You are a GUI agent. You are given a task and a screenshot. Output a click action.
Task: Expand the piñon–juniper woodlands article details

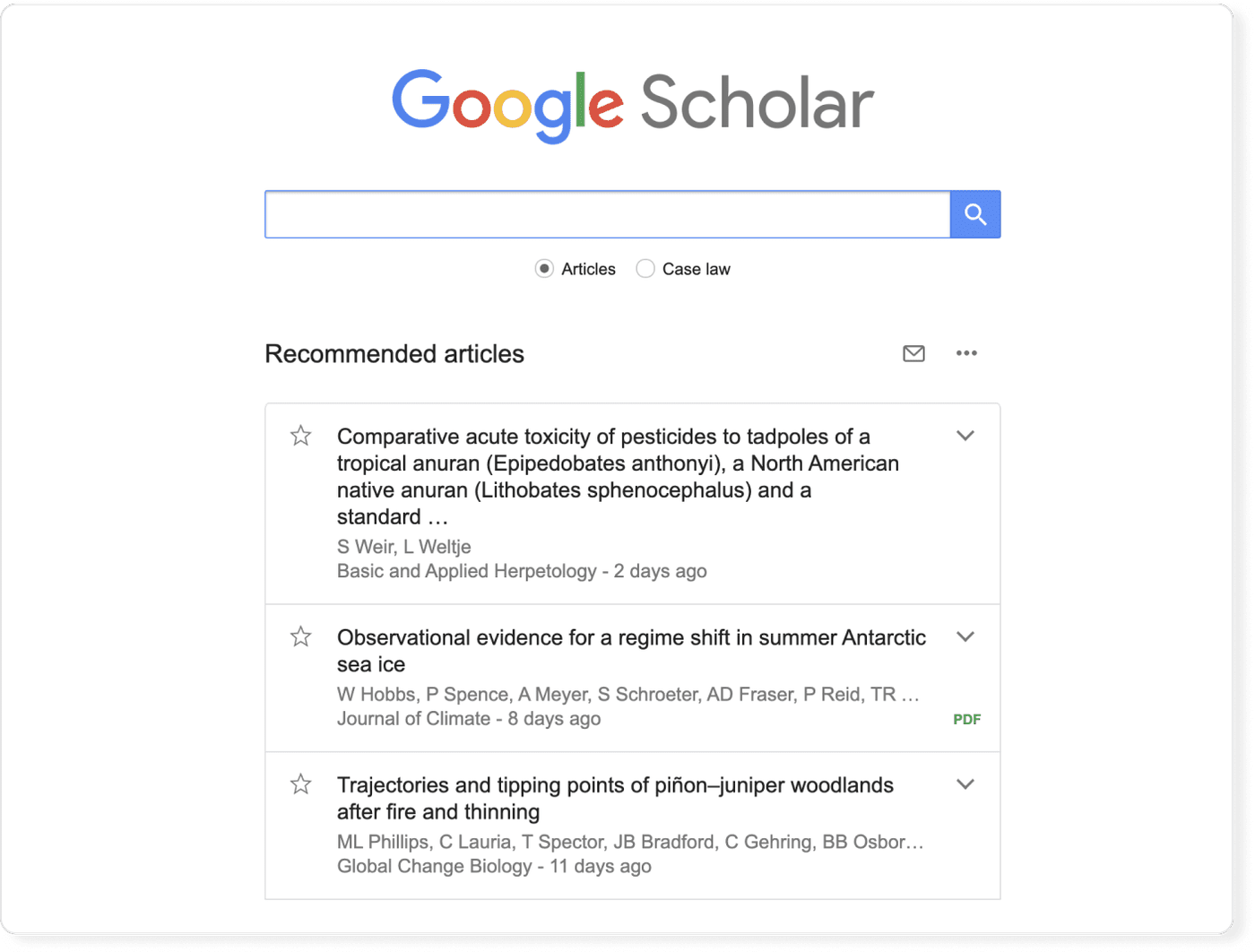tap(966, 784)
